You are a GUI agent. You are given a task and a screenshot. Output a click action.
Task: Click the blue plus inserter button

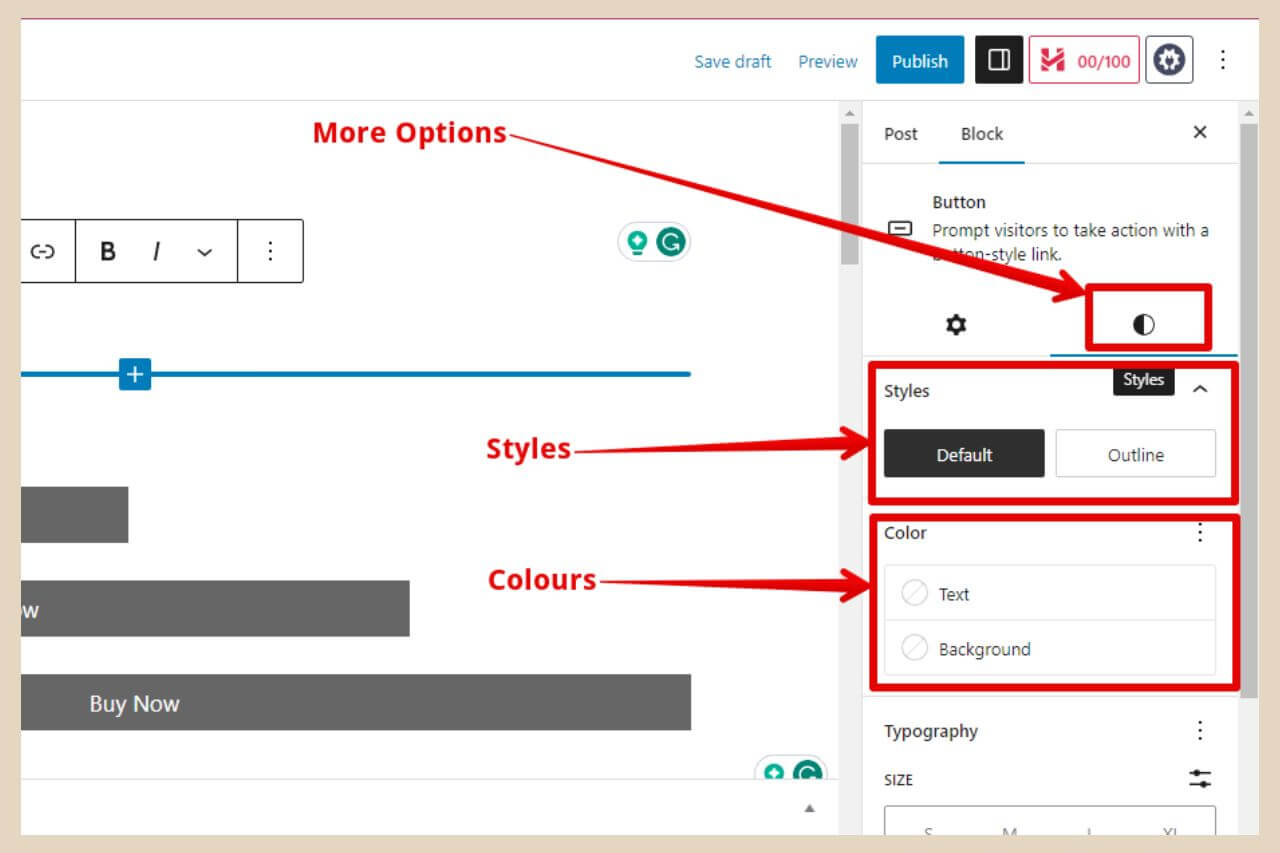click(x=135, y=374)
